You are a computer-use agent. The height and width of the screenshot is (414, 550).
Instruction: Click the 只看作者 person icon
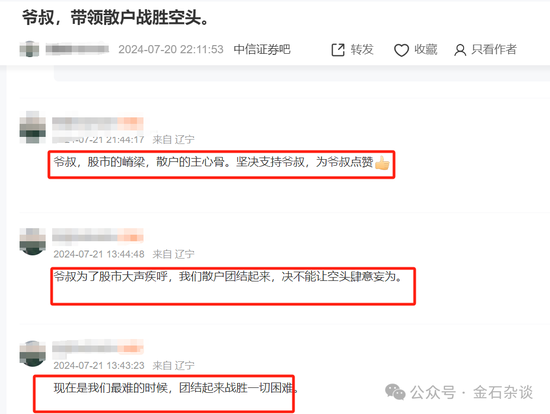coord(460,50)
